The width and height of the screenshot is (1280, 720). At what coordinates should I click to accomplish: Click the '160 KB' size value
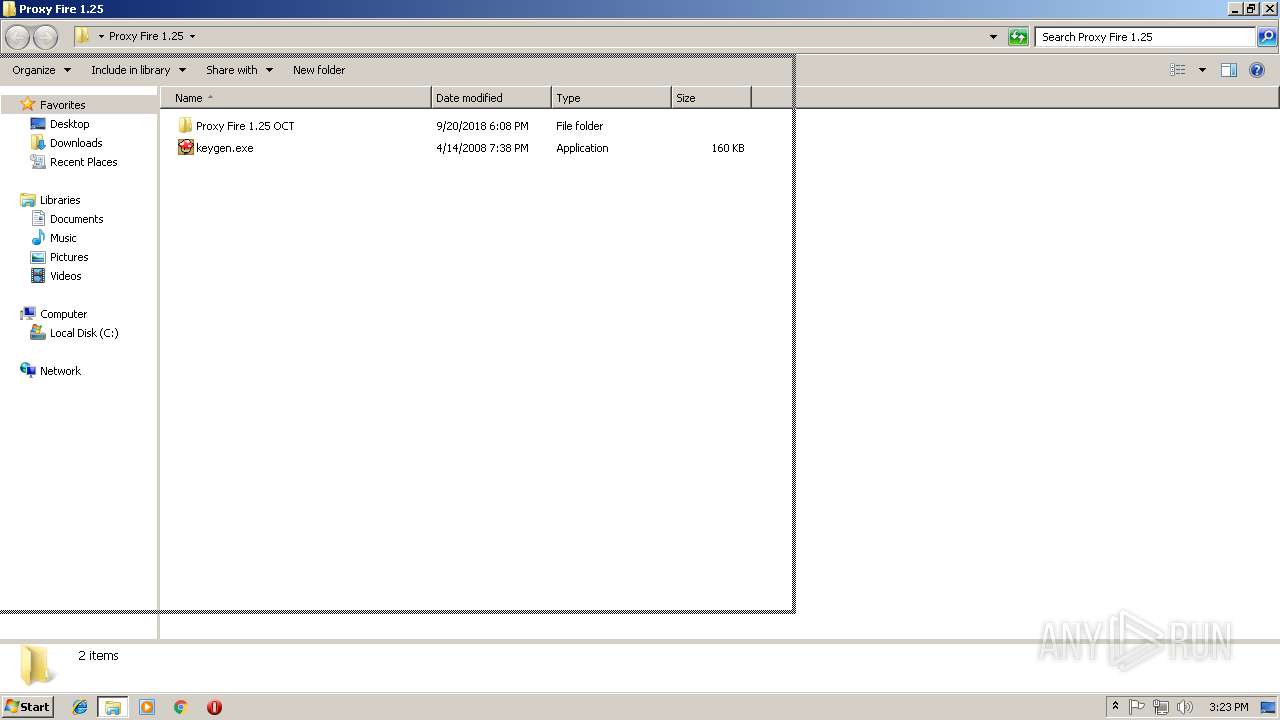(728, 148)
